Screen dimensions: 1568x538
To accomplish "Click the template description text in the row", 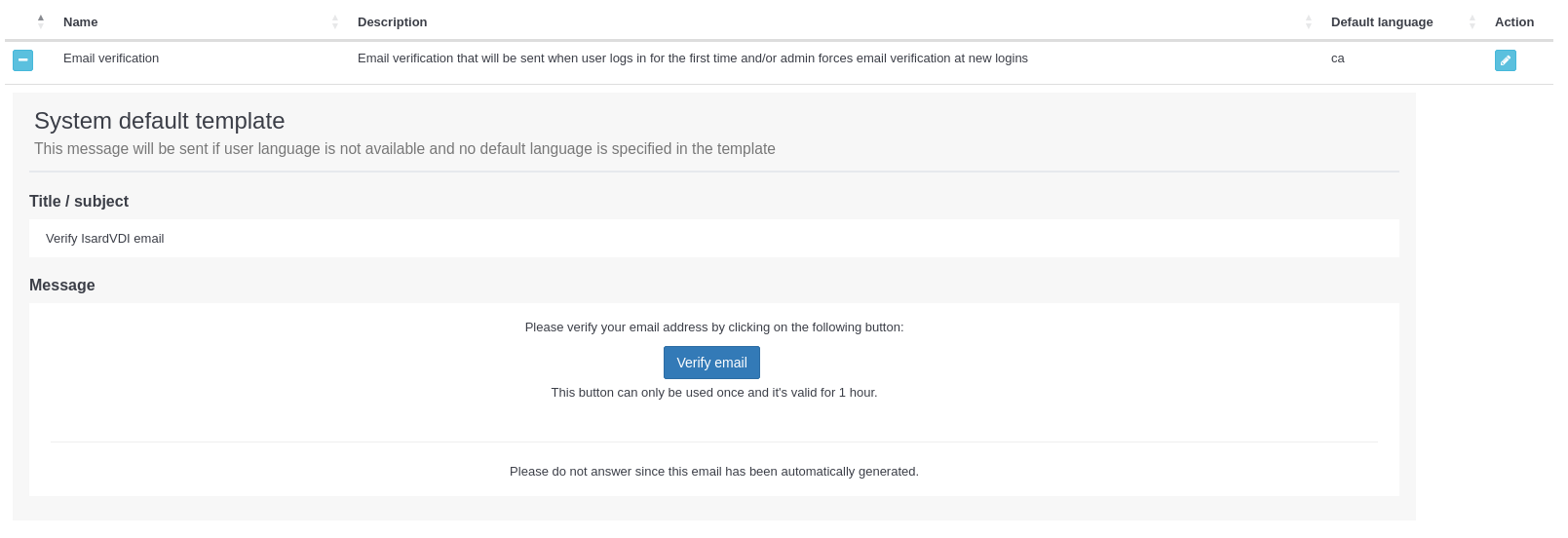I will point(692,58).
